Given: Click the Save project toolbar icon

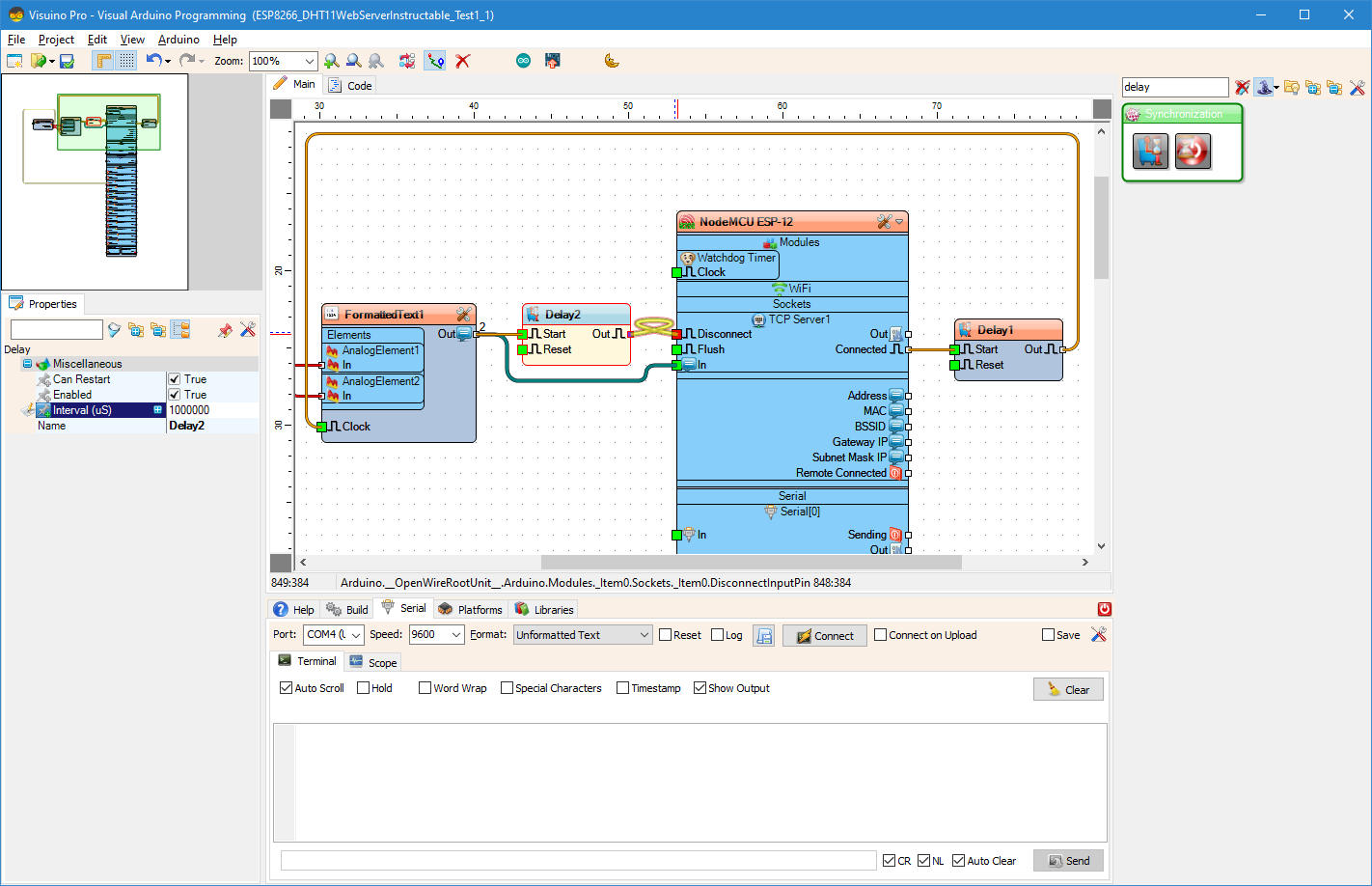Looking at the screenshot, I should click(x=67, y=61).
